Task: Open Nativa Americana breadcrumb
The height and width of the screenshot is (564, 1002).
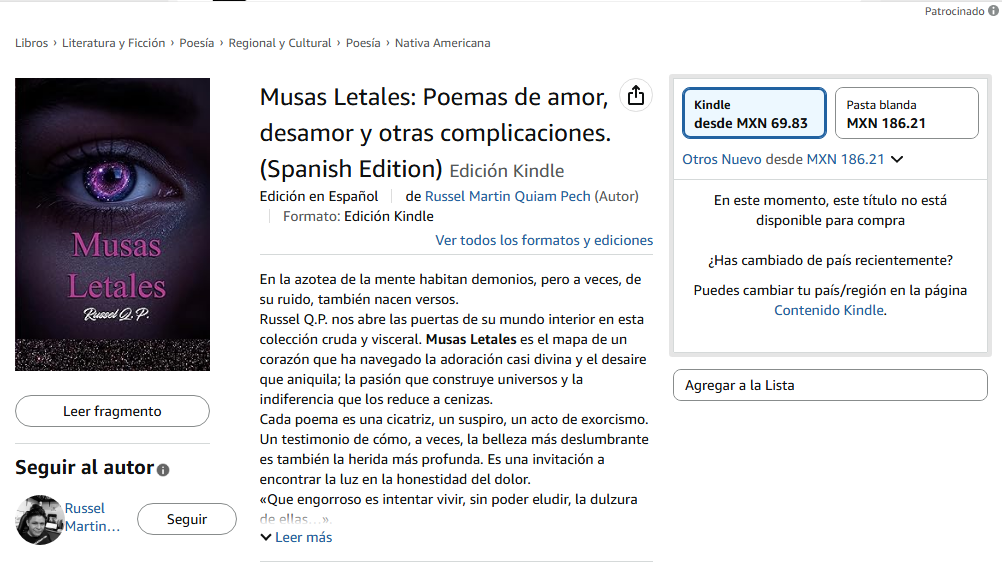Action: [x=442, y=43]
